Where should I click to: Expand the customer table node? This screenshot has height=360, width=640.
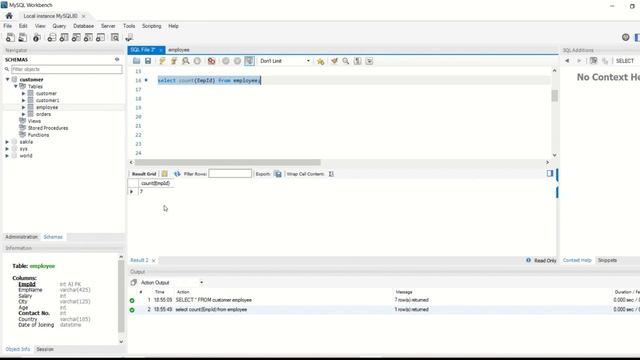point(24,93)
